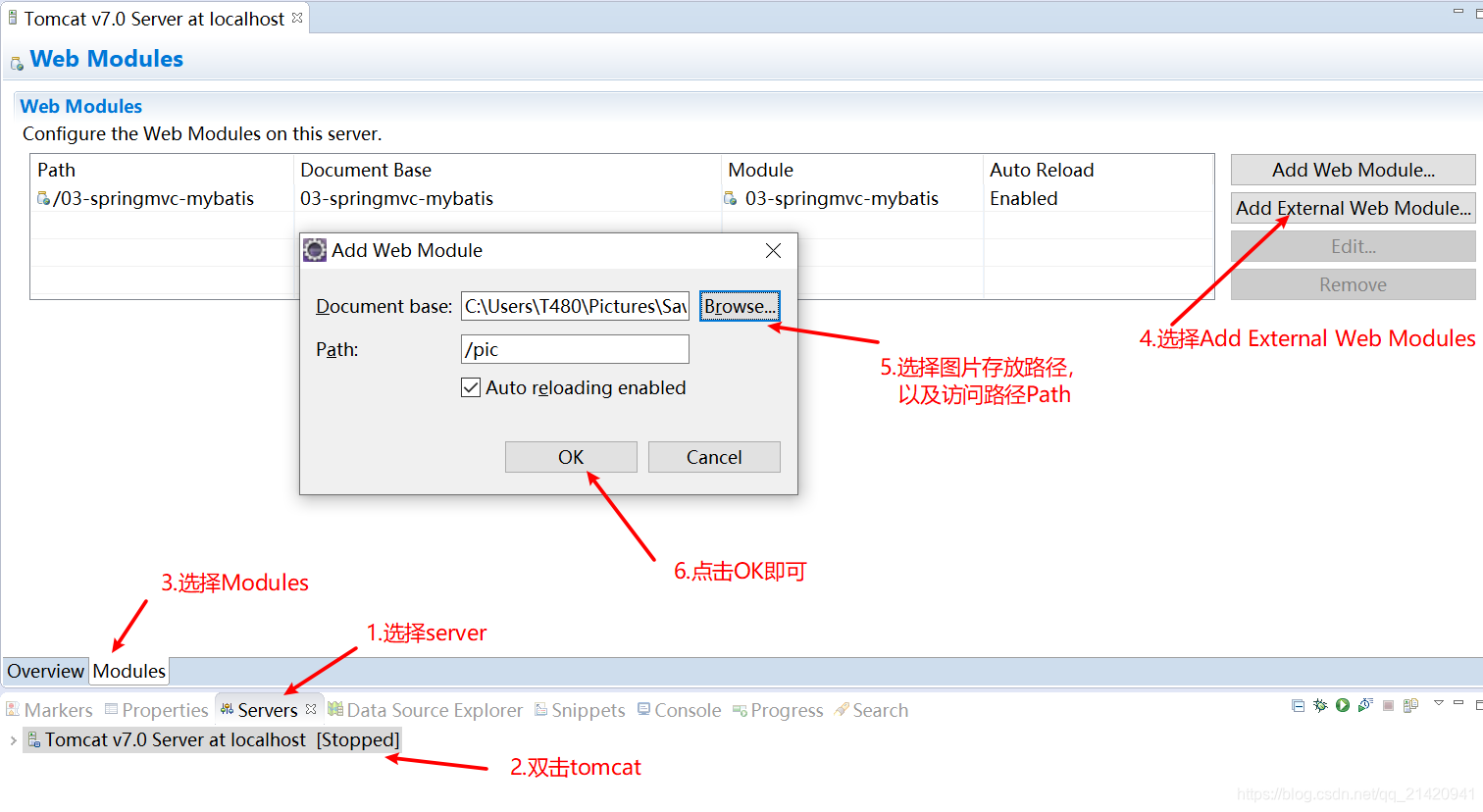Screen dimensions: 1483x812
Task: Close the Tomcat v7.0 Server editor tab
Action: point(297,18)
